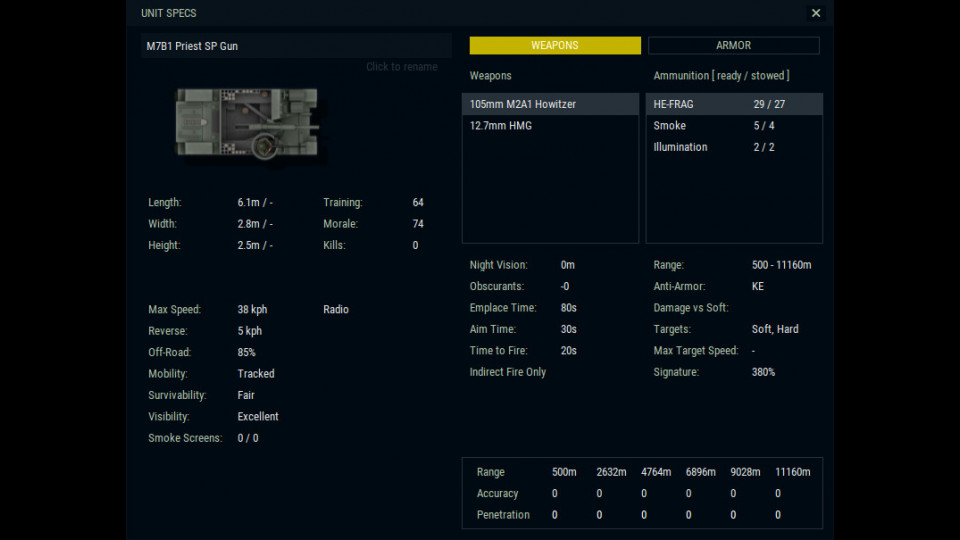960x540 pixels.
Task: Click the UNIT SPECS title
Action: 168,13
